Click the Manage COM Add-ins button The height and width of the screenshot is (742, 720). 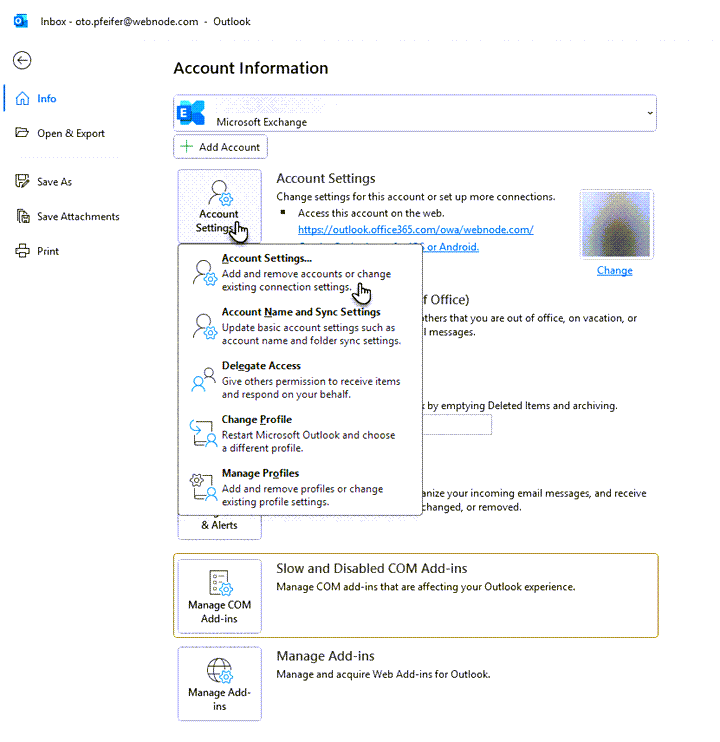pyautogui.click(x=219, y=597)
